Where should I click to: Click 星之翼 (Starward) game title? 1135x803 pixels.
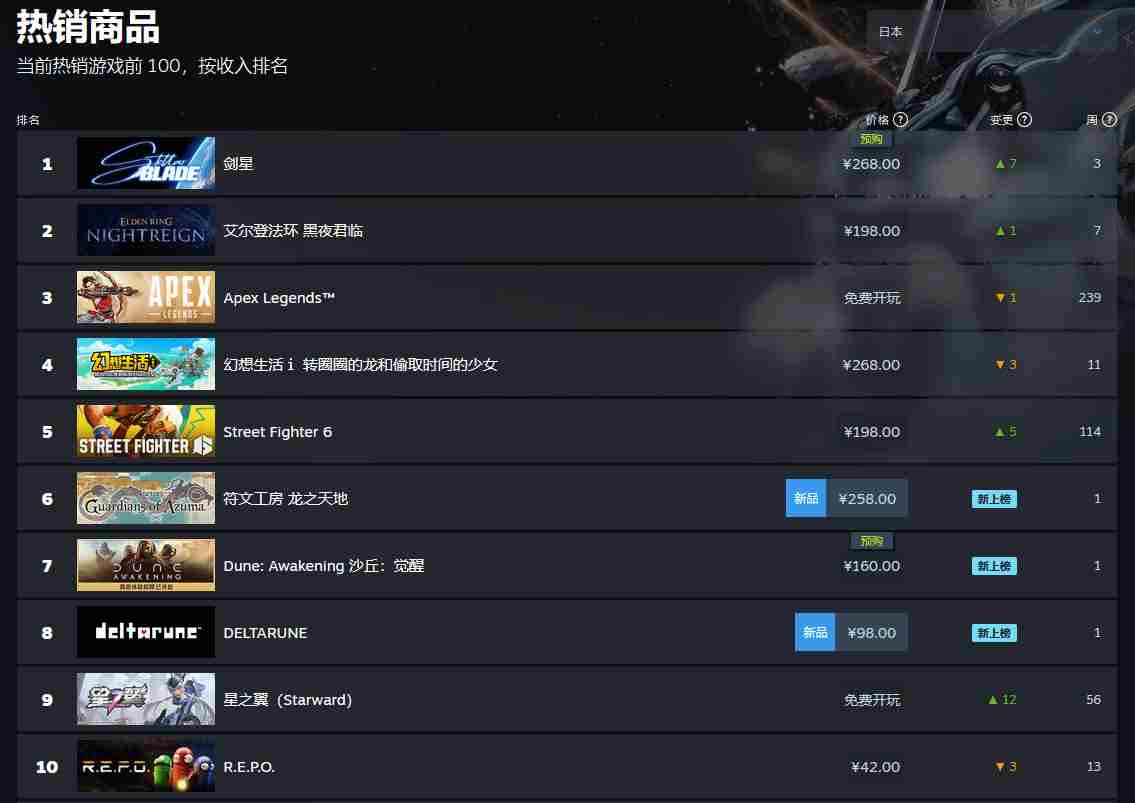pyautogui.click(x=287, y=699)
